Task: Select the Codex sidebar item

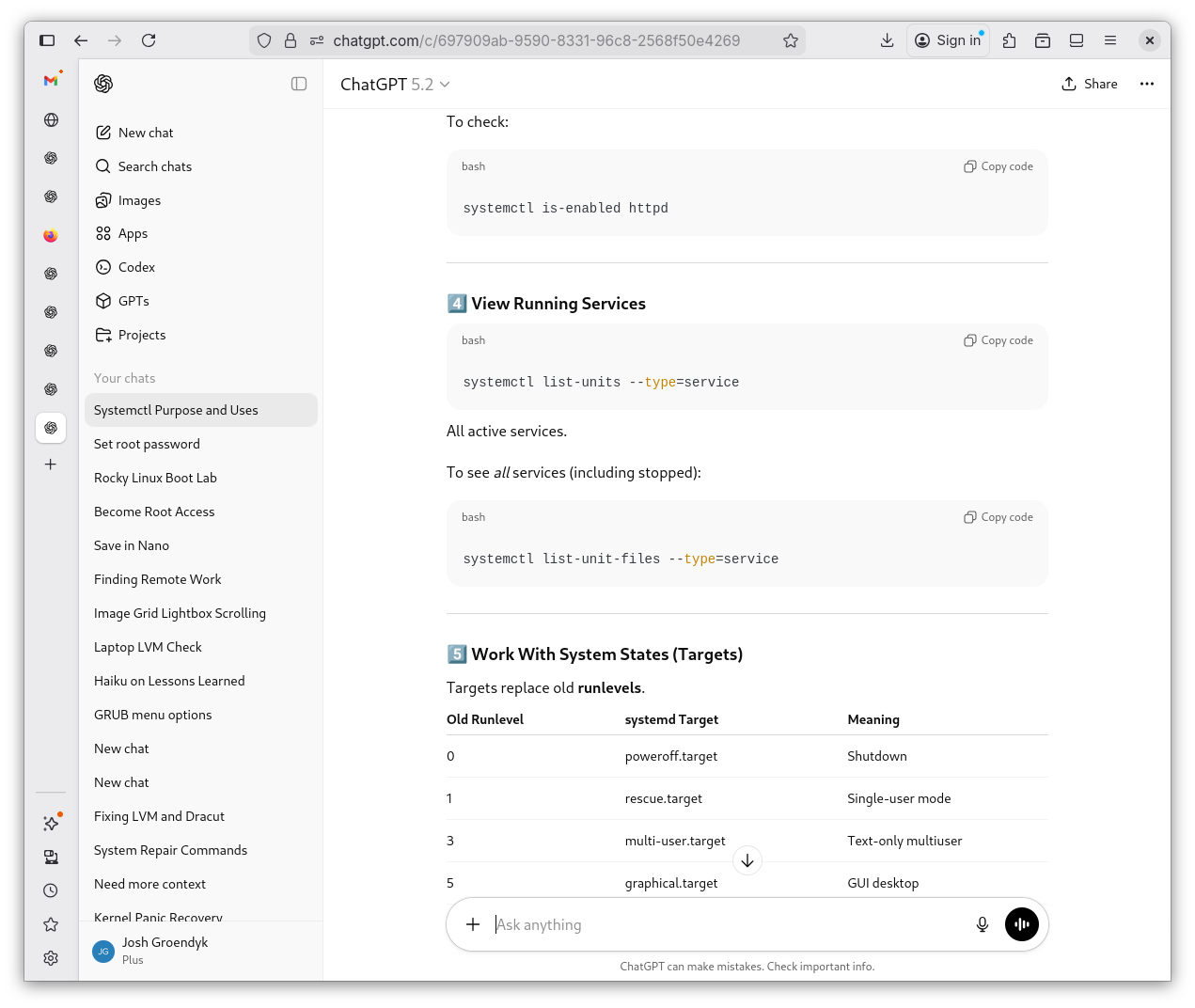Action: coord(136,267)
